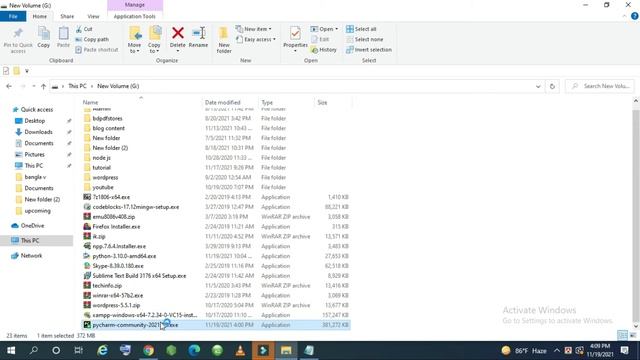Open VLC media player from taskbar

coord(240,350)
